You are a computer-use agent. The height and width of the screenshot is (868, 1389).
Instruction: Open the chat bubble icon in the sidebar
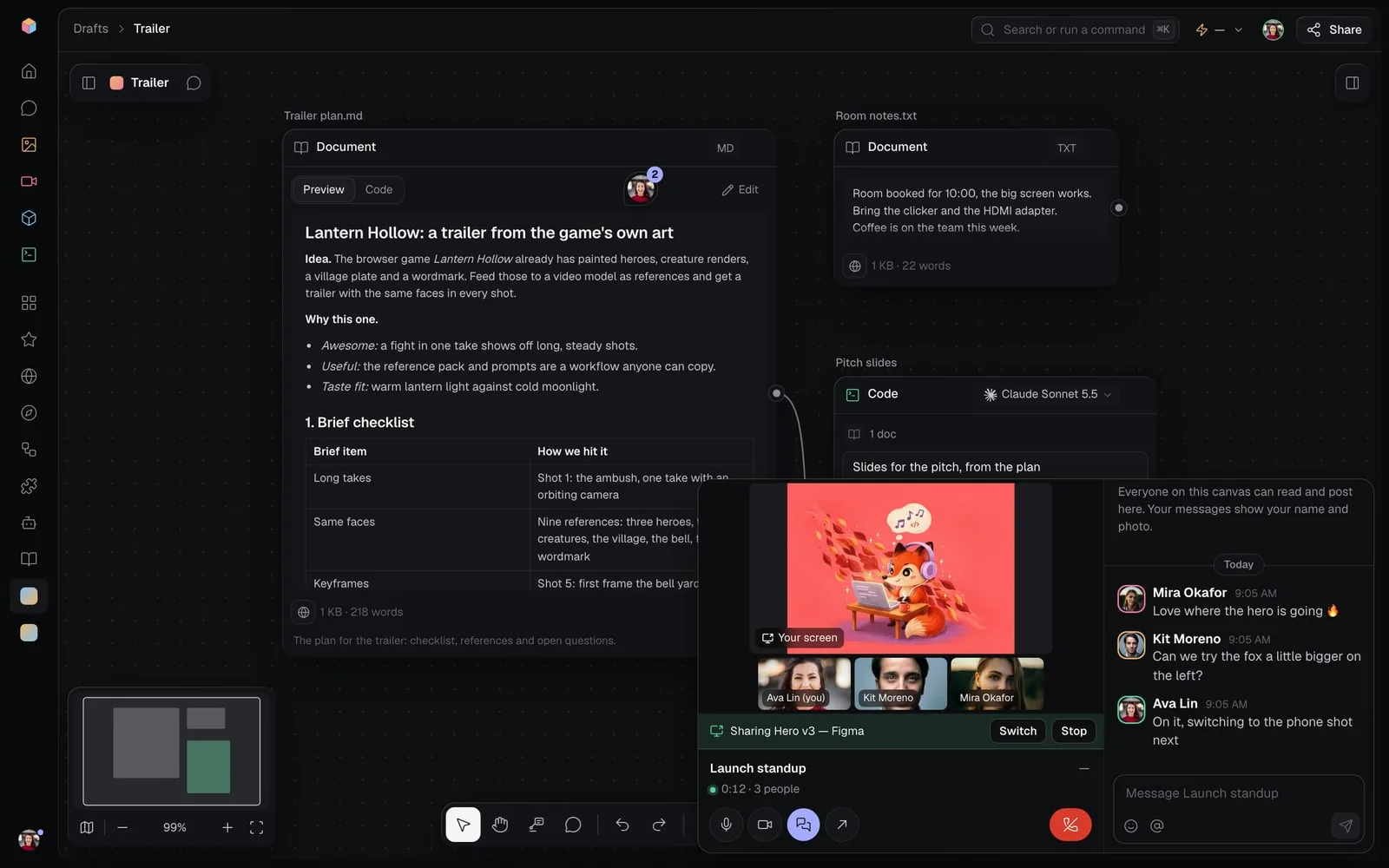(29, 108)
